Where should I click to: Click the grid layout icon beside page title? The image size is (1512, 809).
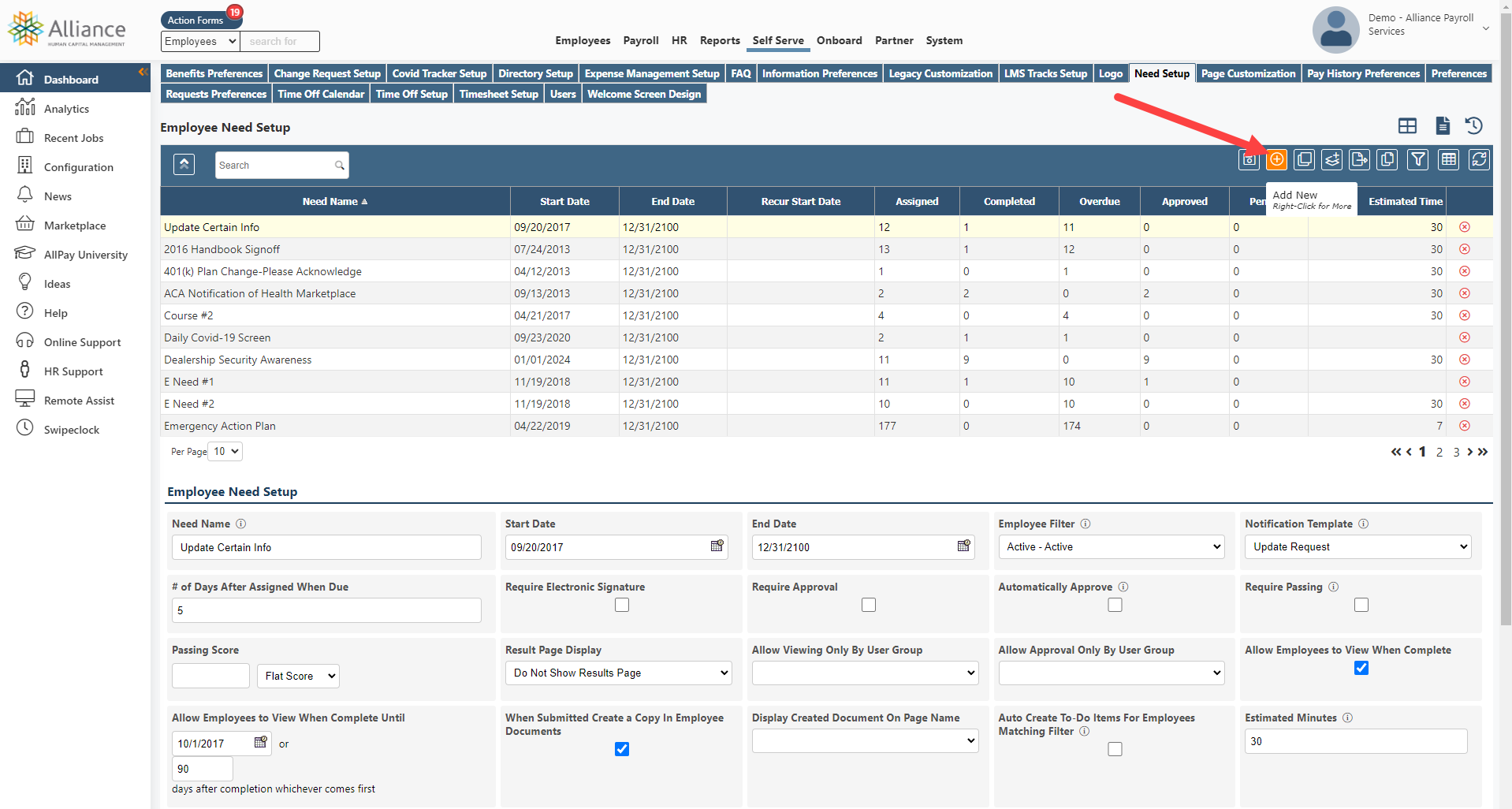click(1407, 125)
